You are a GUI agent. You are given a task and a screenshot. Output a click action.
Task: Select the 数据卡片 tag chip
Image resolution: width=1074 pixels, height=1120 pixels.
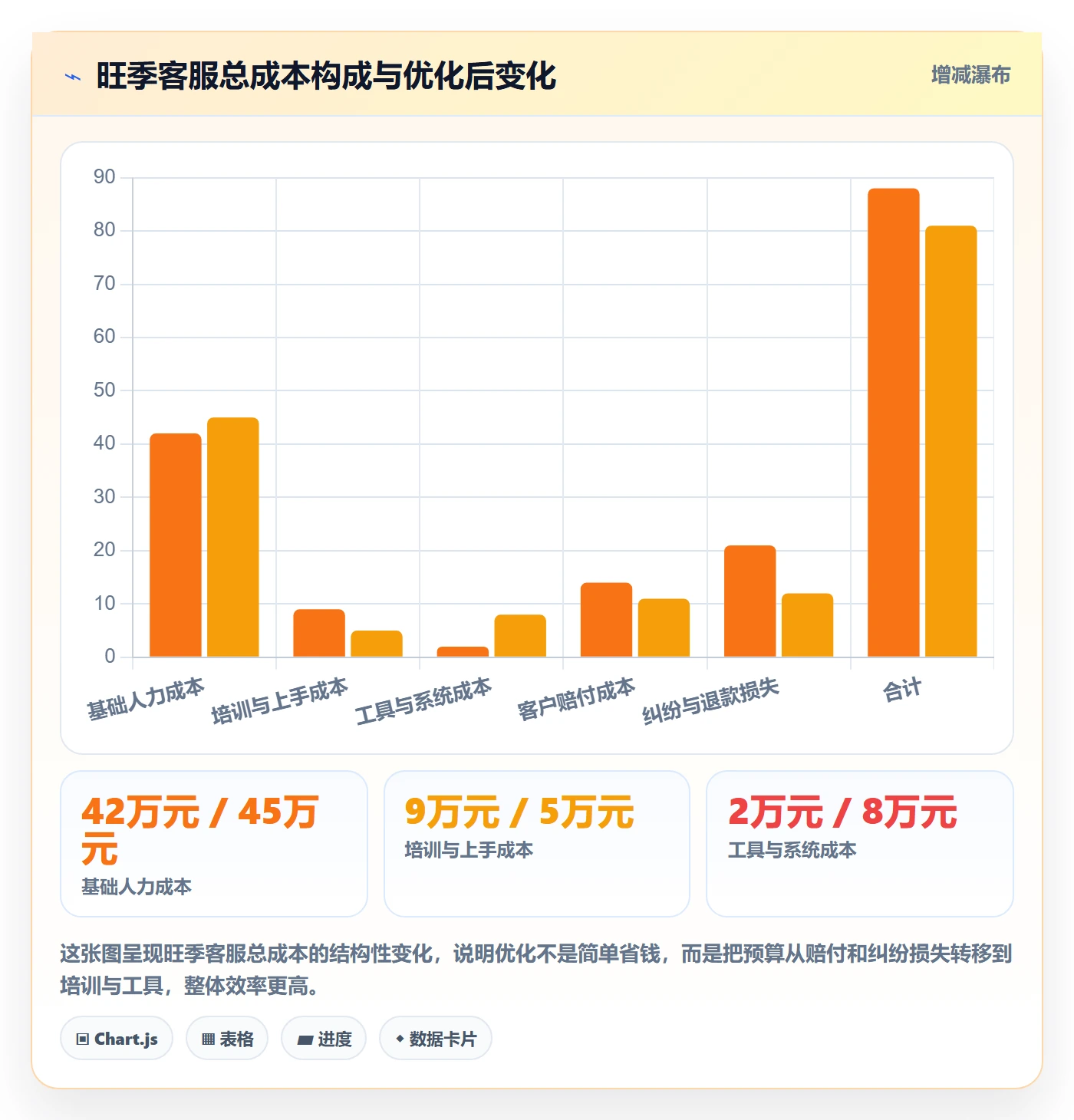pyautogui.click(x=436, y=1039)
